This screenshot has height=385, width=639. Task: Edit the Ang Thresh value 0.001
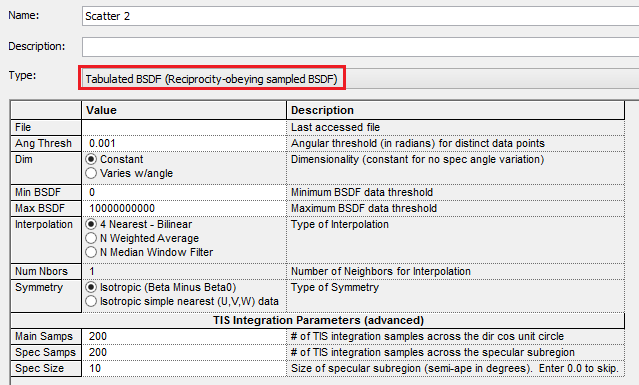(184, 143)
